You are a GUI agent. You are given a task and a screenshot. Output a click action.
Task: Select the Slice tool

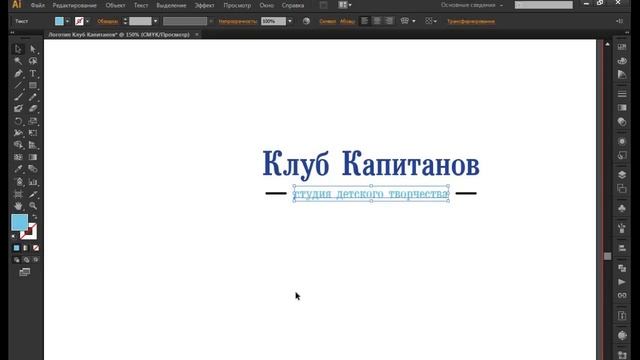tap(33, 194)
